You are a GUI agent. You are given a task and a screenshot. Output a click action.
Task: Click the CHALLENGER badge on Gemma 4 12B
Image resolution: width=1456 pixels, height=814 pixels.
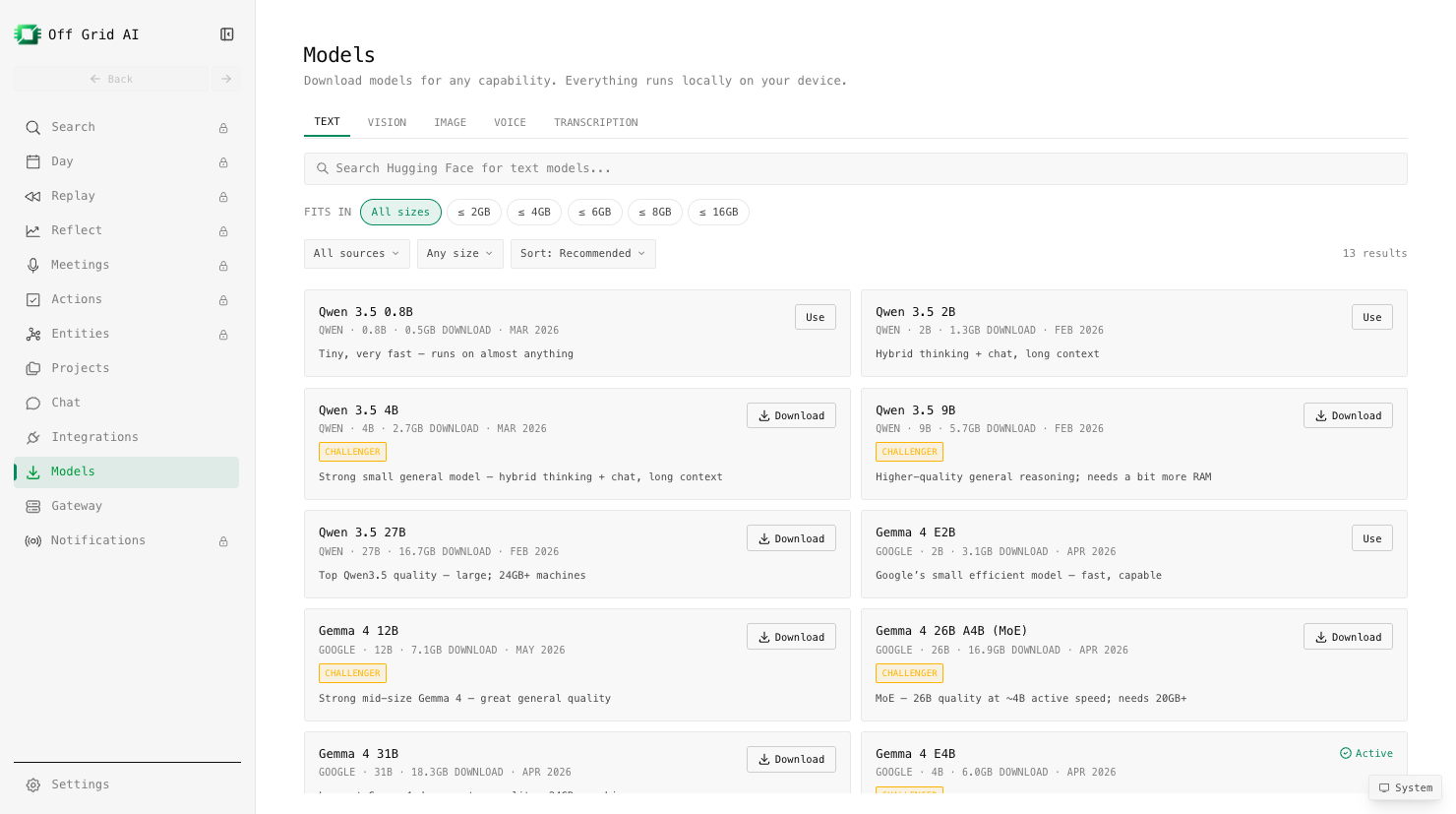[x=352, y=673]
